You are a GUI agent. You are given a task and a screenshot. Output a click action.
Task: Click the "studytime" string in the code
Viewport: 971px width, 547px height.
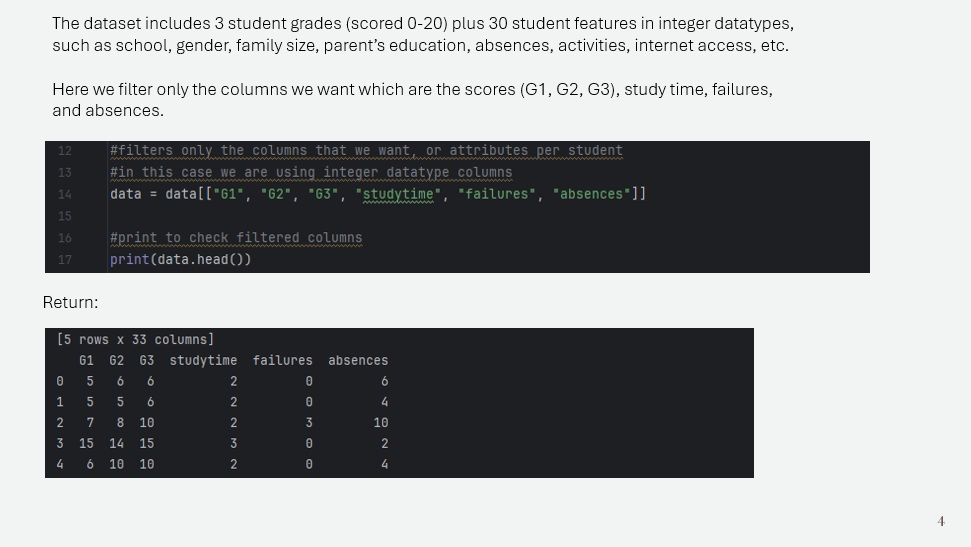pos(398,194)
